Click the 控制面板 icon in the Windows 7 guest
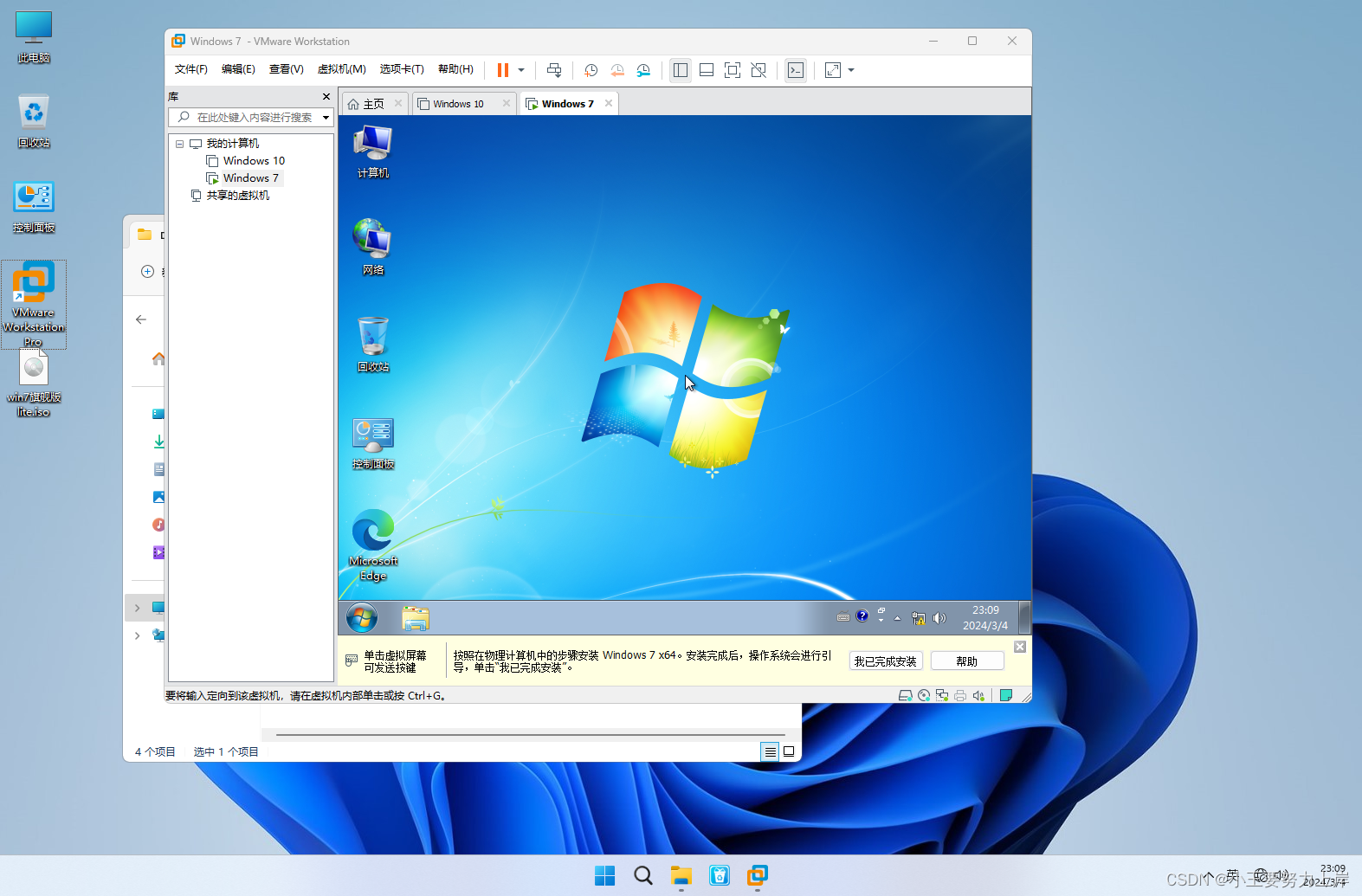This screenshot has width=1362, height=896. 373,442
